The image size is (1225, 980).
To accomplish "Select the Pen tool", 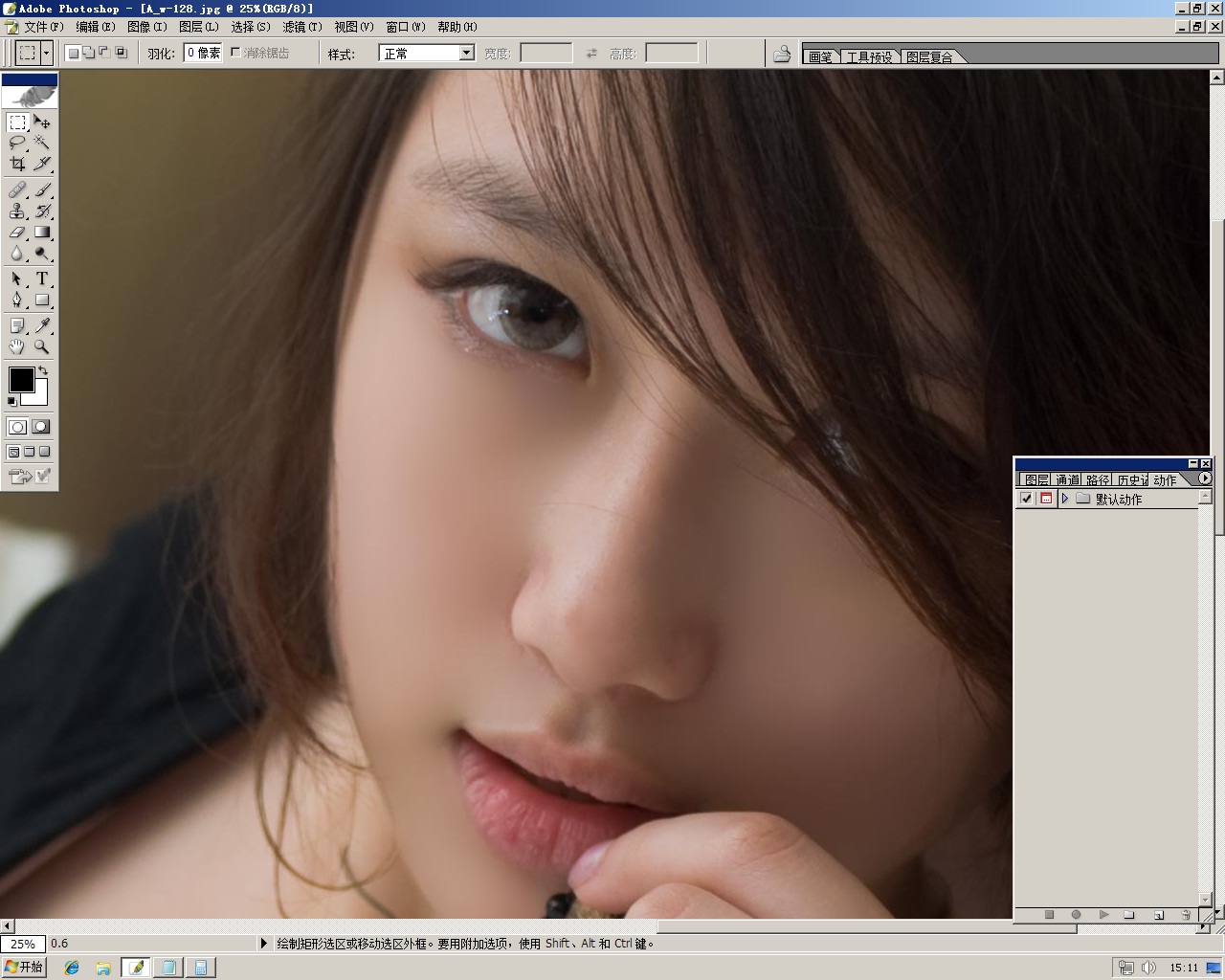I will coord(17,300).
